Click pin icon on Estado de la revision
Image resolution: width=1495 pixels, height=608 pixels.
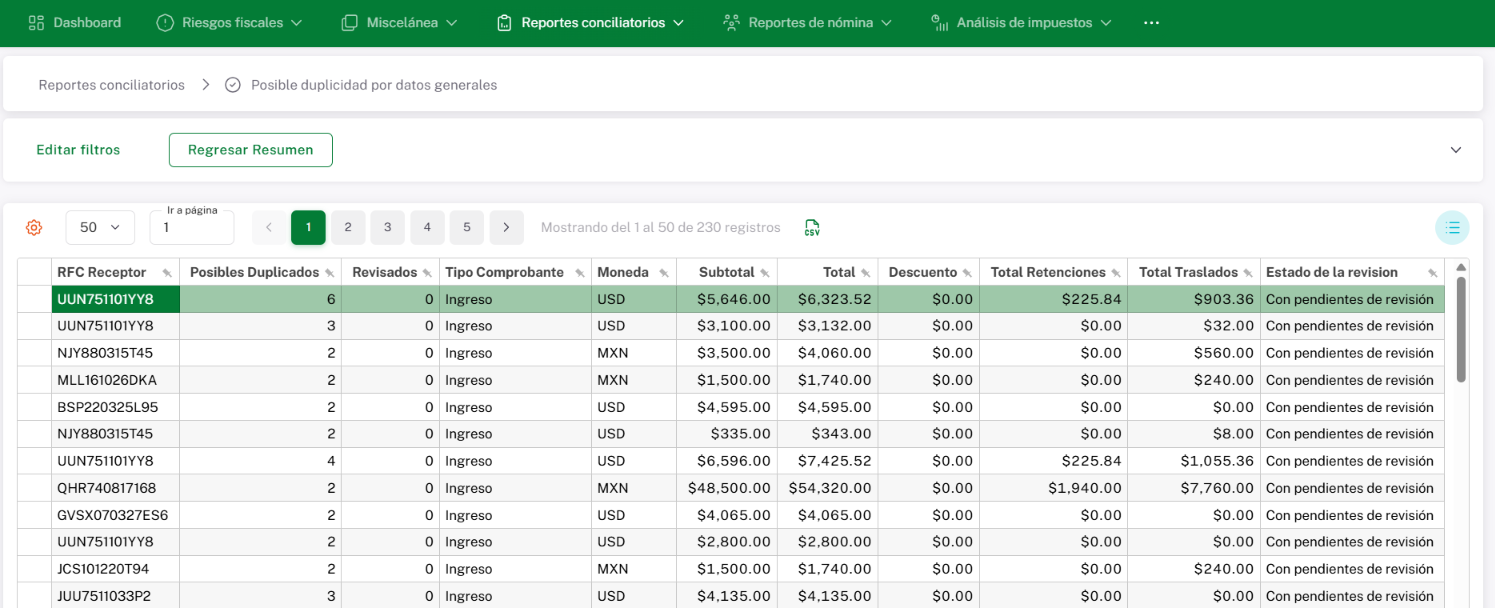[x=1432, y=273]
